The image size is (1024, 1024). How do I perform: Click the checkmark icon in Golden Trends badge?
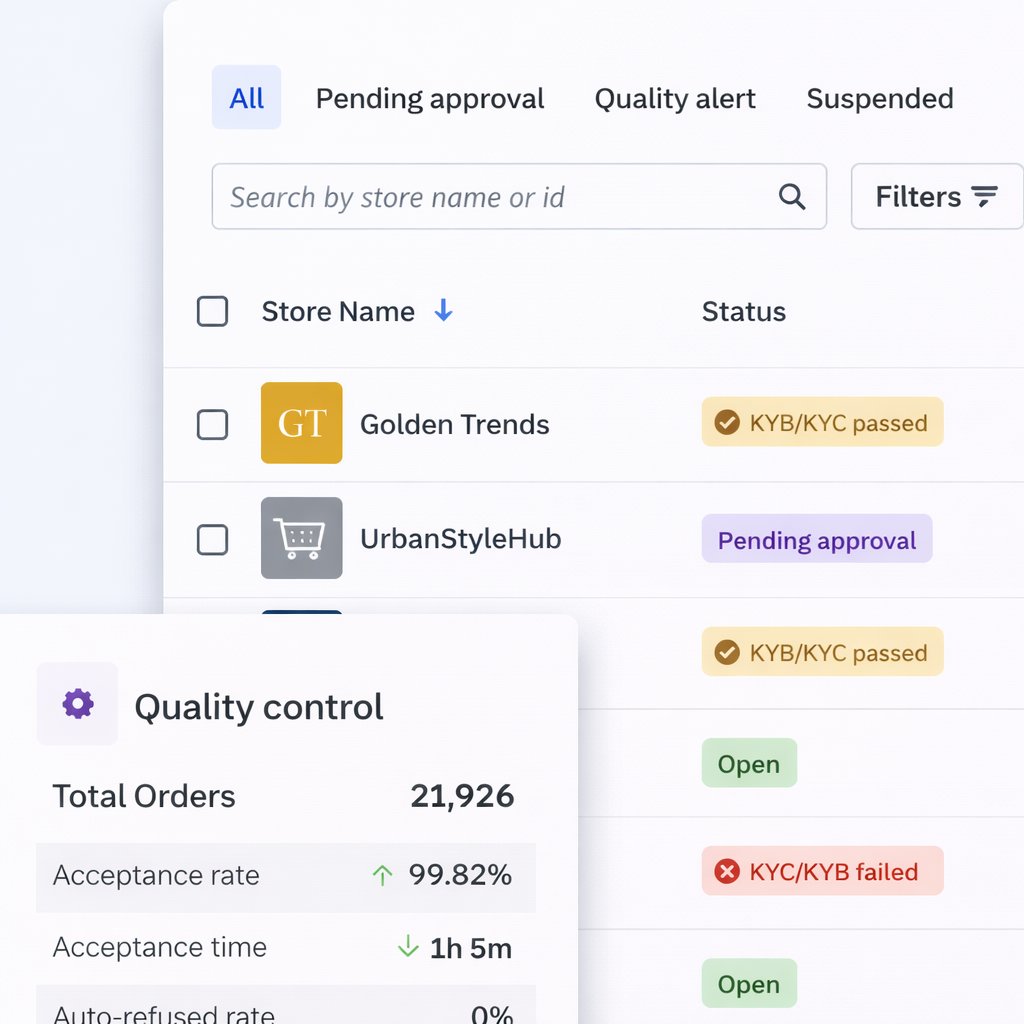[x=727, y=423]
